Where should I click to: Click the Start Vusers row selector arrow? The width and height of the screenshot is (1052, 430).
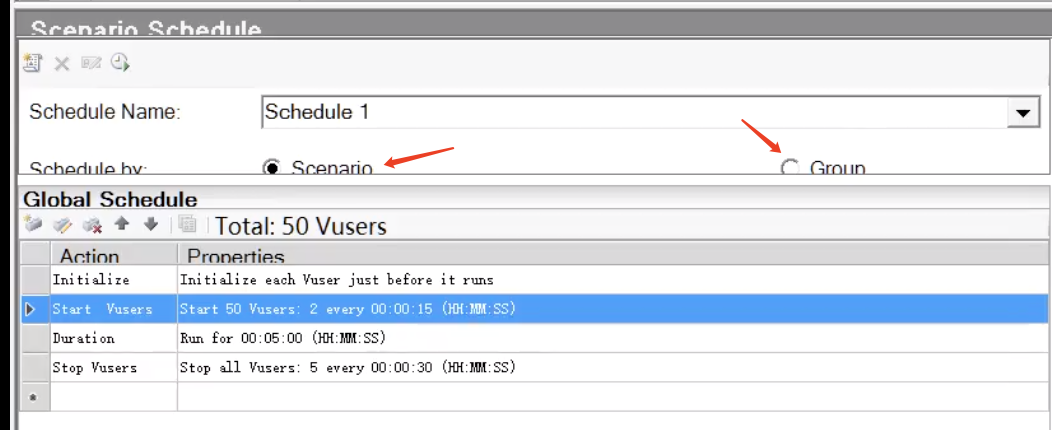30,309
